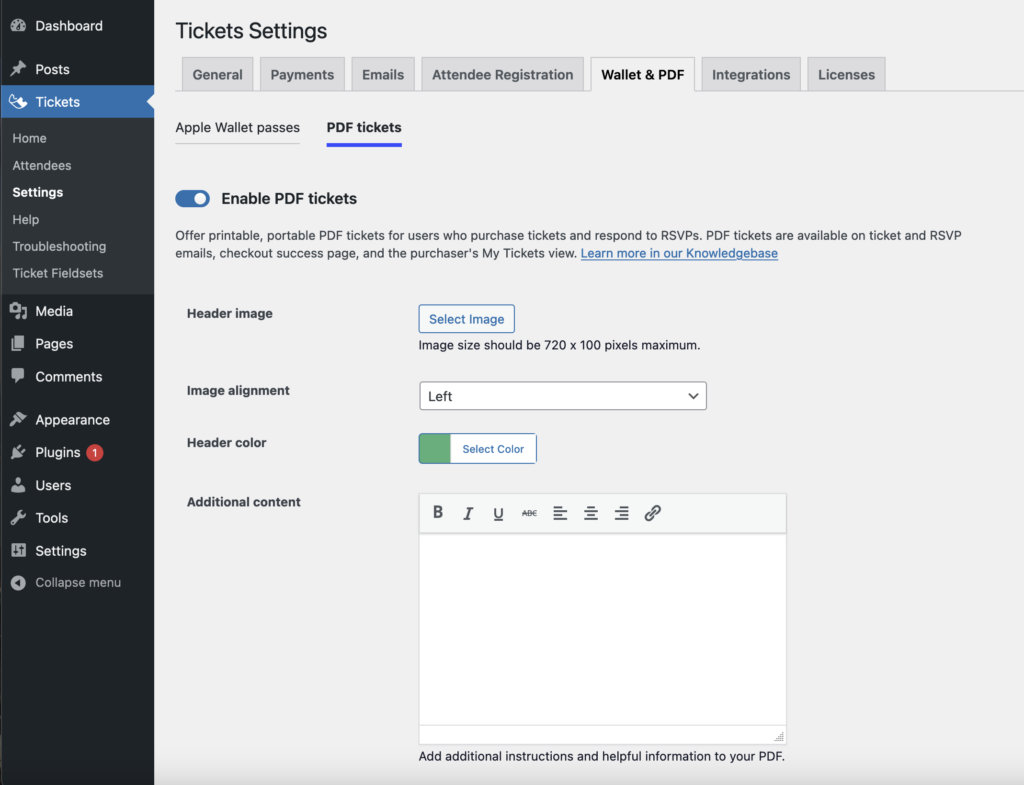Collapse the WordPress admin menu
Screen dimensions: 1024x785
coord(70,581)
